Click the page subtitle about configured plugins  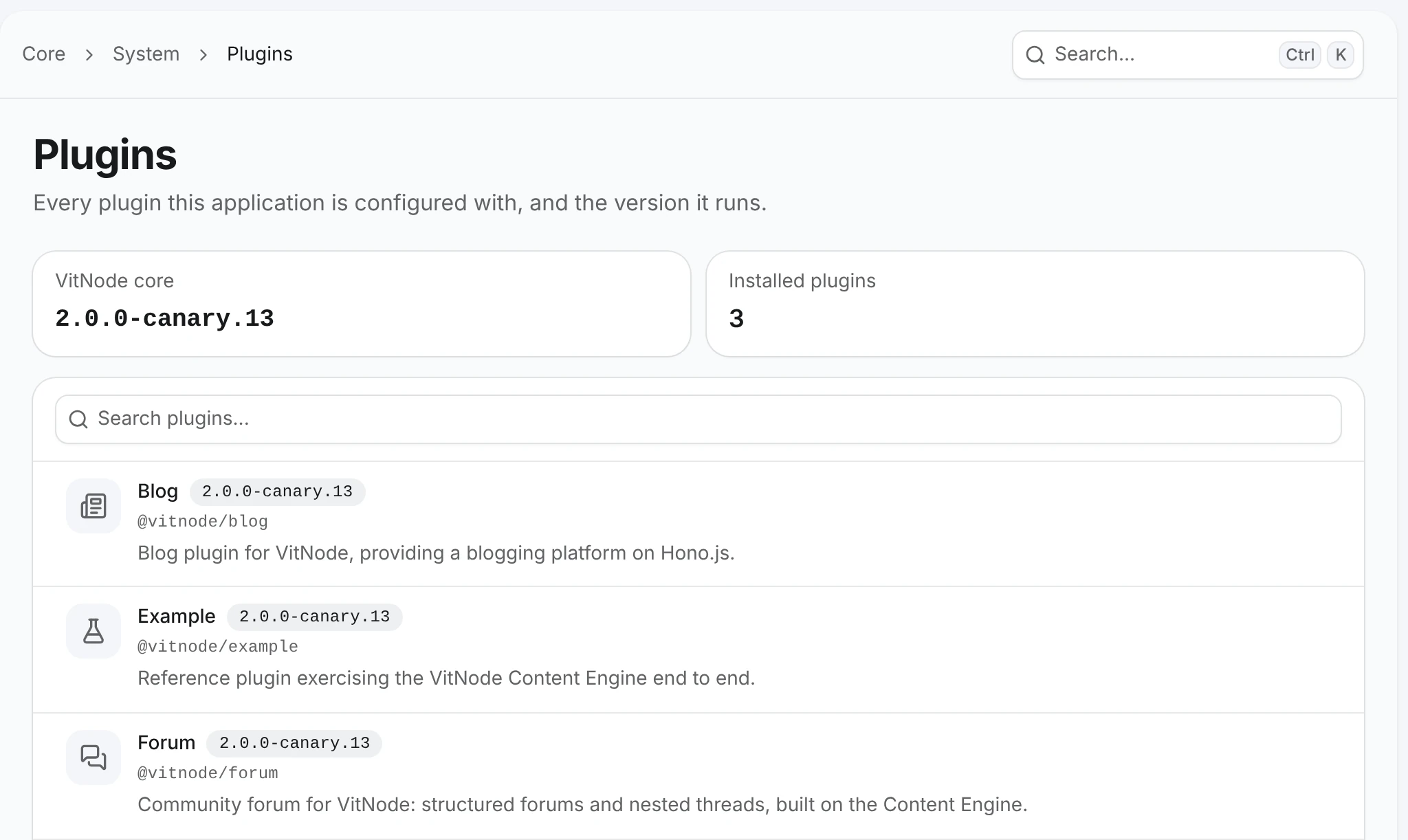(x=400, y=203)
